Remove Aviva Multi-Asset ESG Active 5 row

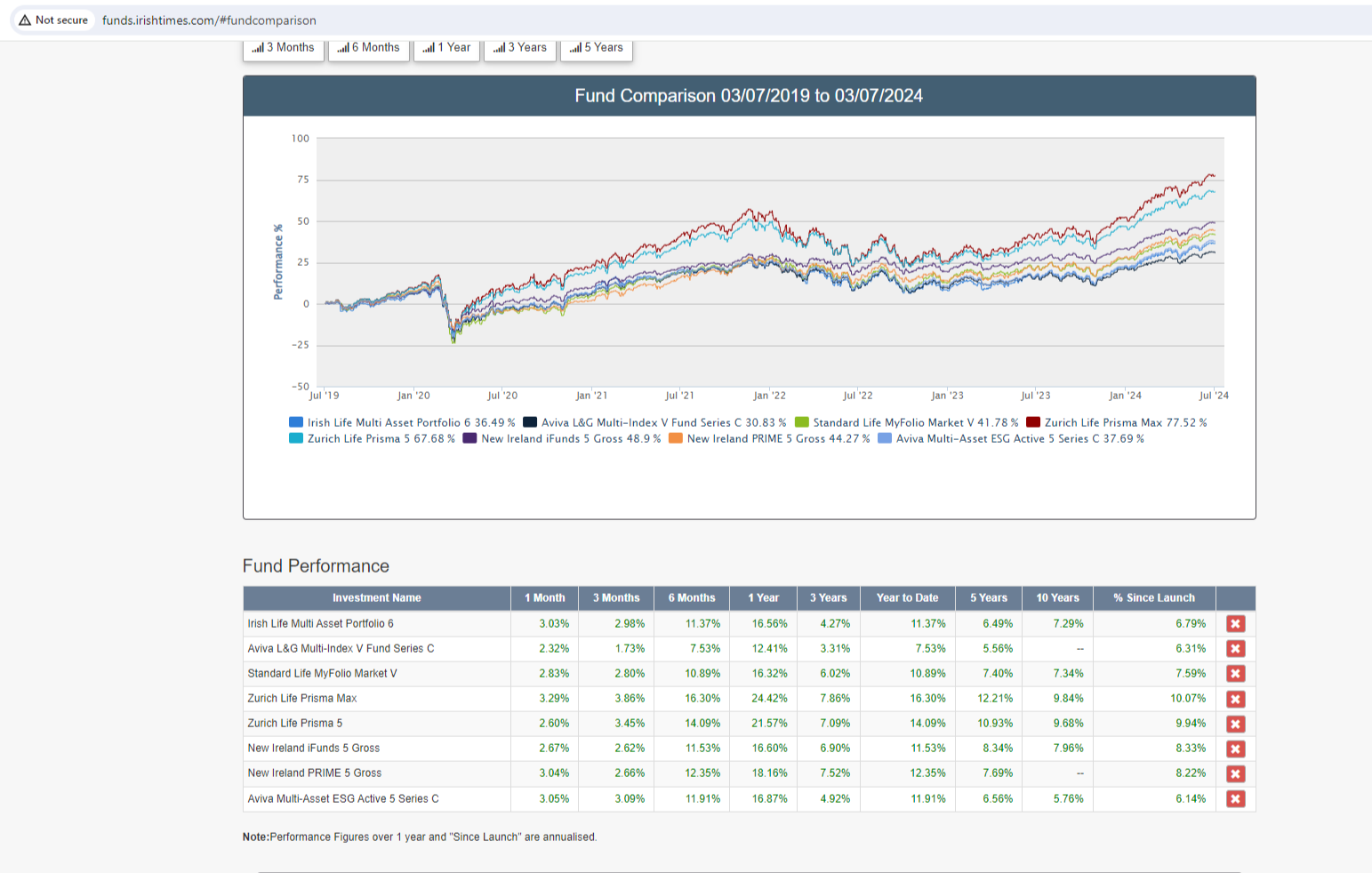click(1235, 798)
